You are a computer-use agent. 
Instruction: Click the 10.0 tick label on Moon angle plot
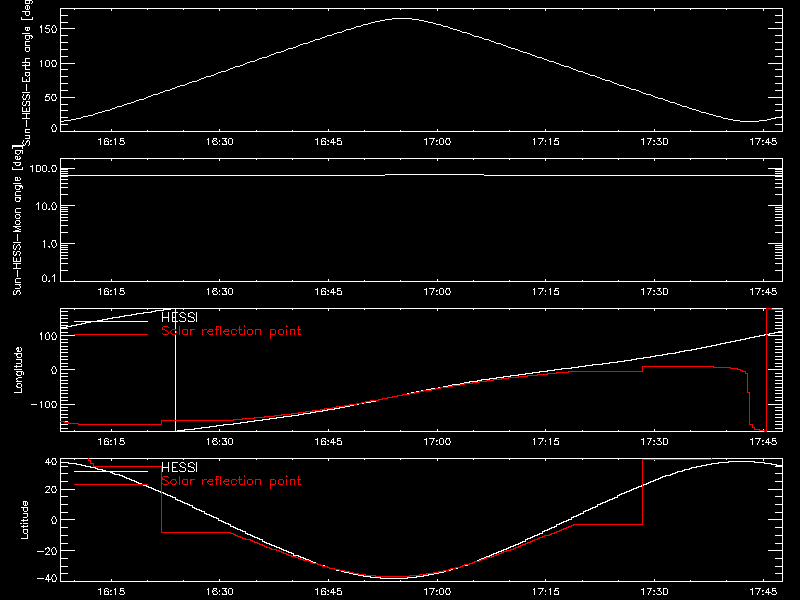tap(47, 206)
